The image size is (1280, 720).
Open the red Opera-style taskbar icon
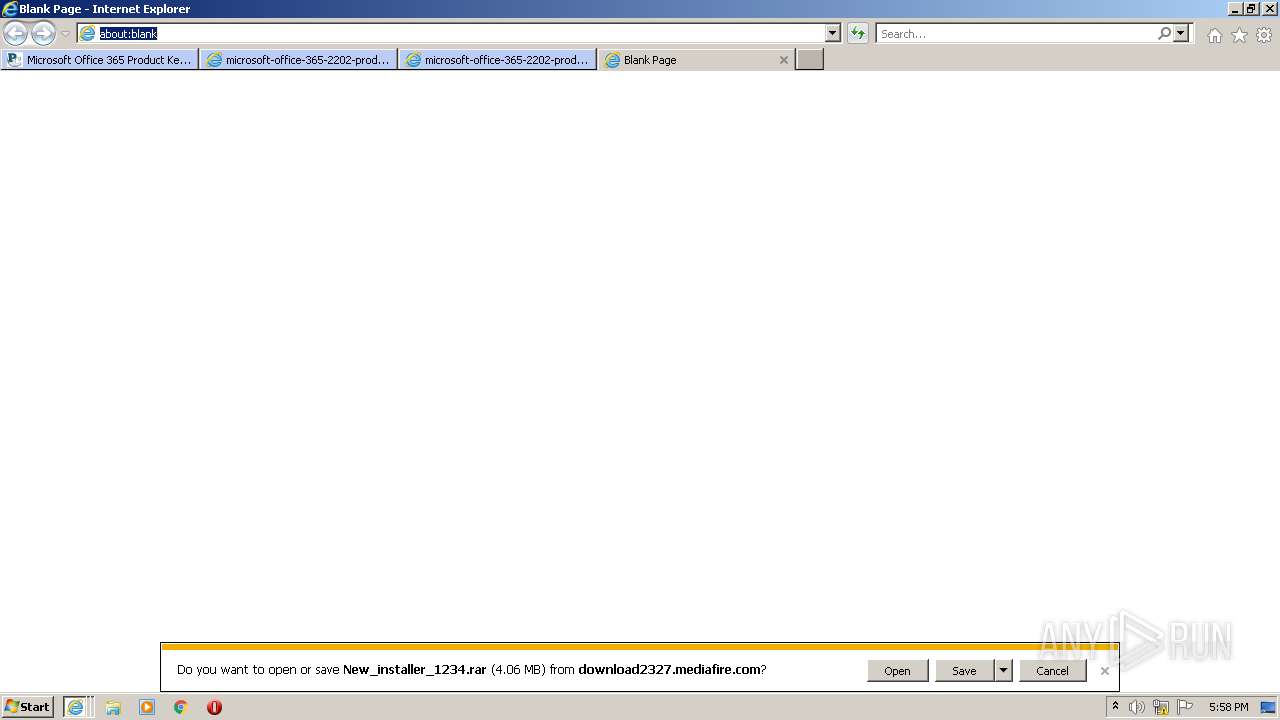tap(214, 707)
